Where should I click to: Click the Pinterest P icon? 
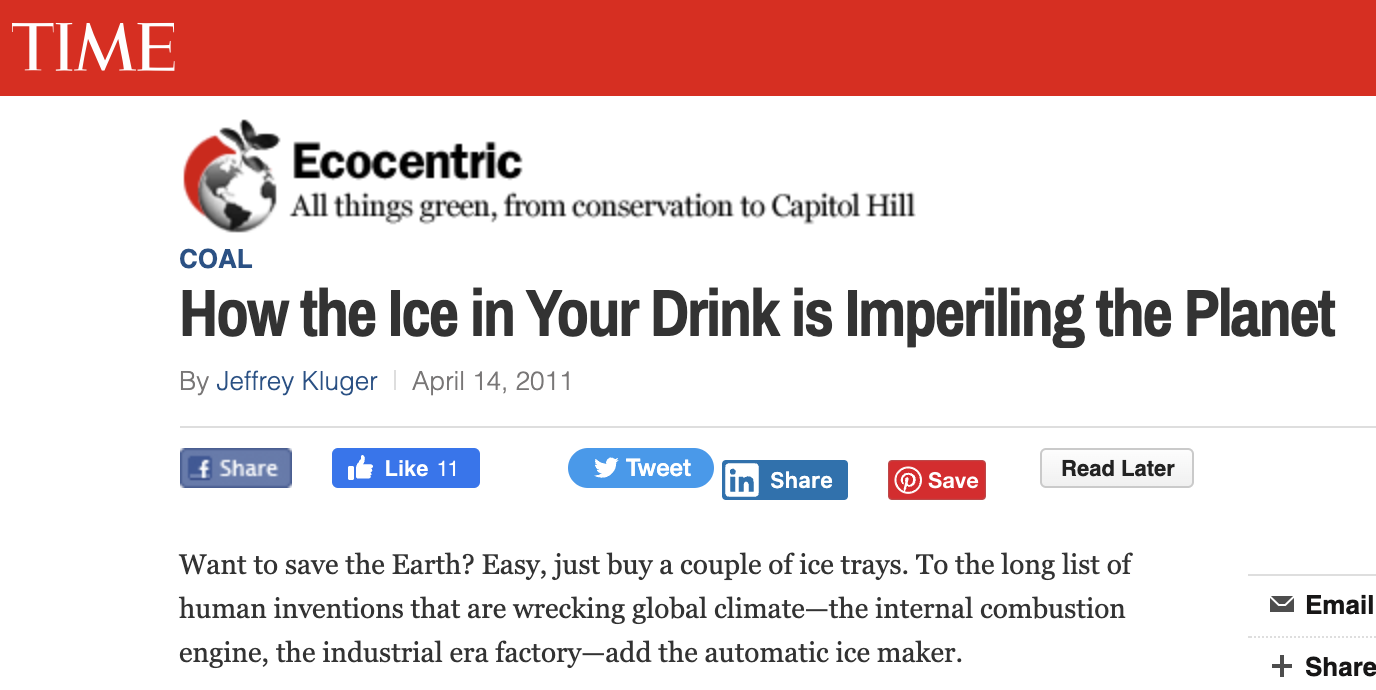(x=907, y=481)
